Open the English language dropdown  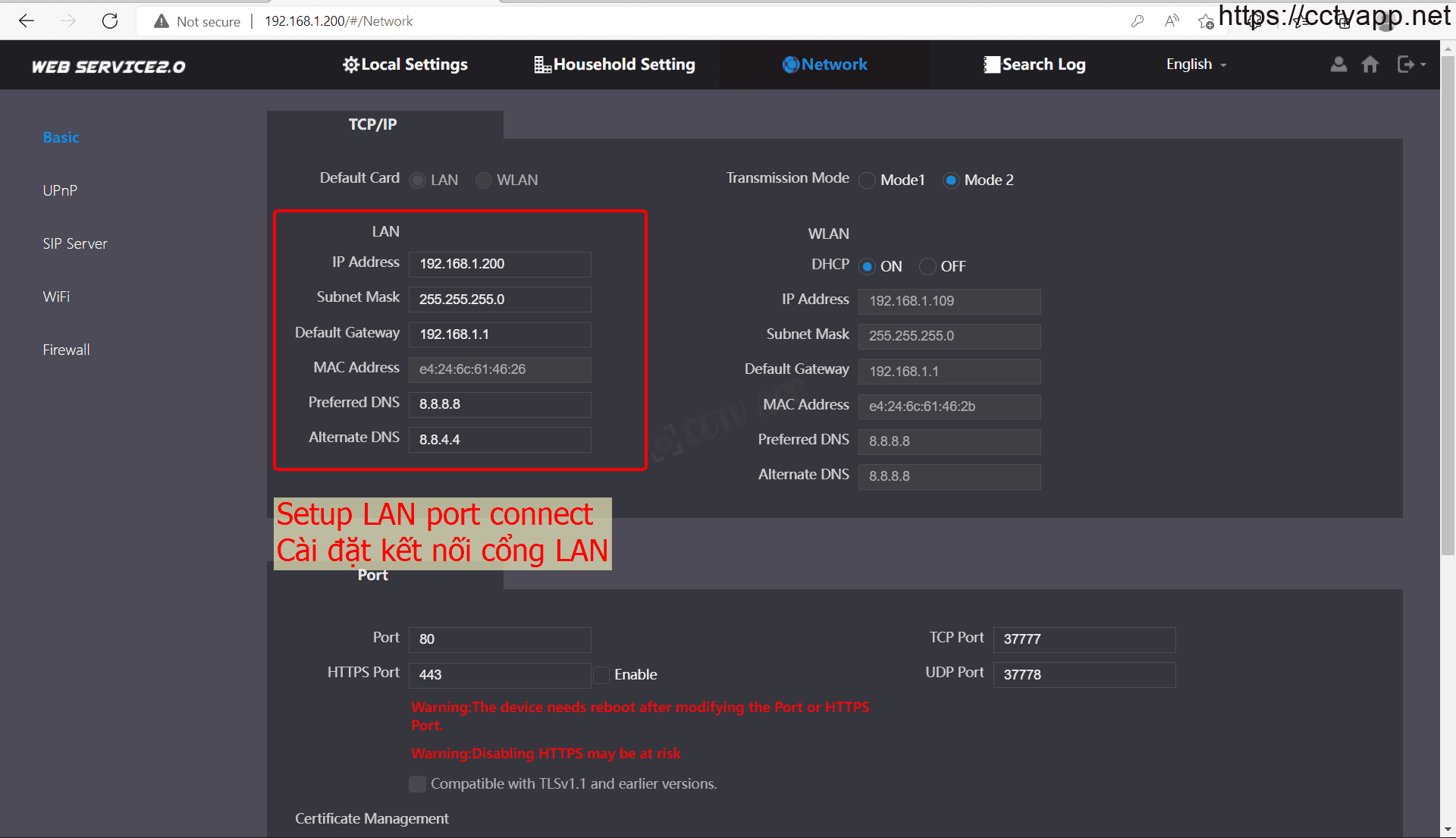(x=1196, y=64)
